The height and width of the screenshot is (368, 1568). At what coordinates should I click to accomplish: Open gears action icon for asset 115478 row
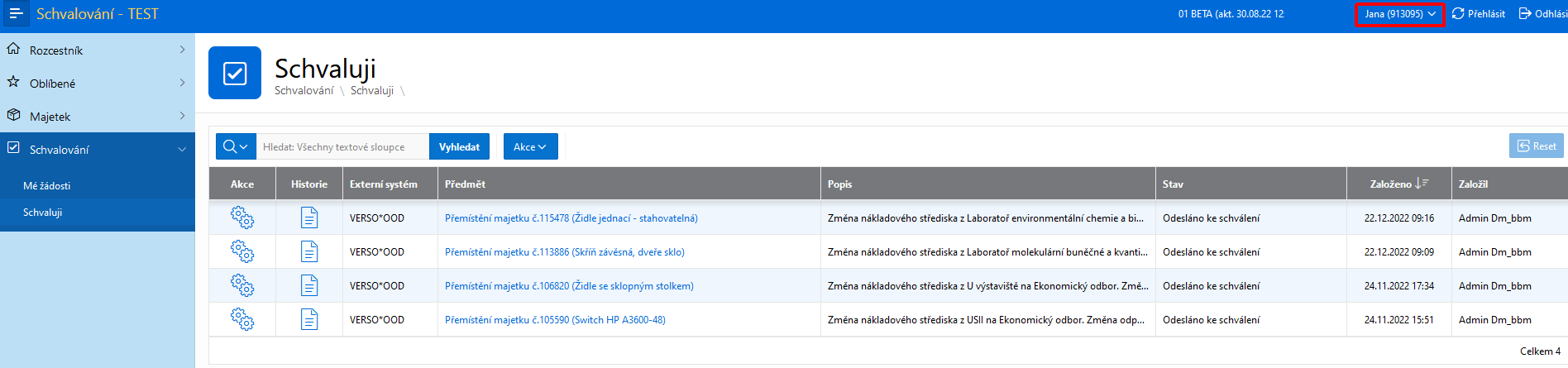click(x=242, y=217)
